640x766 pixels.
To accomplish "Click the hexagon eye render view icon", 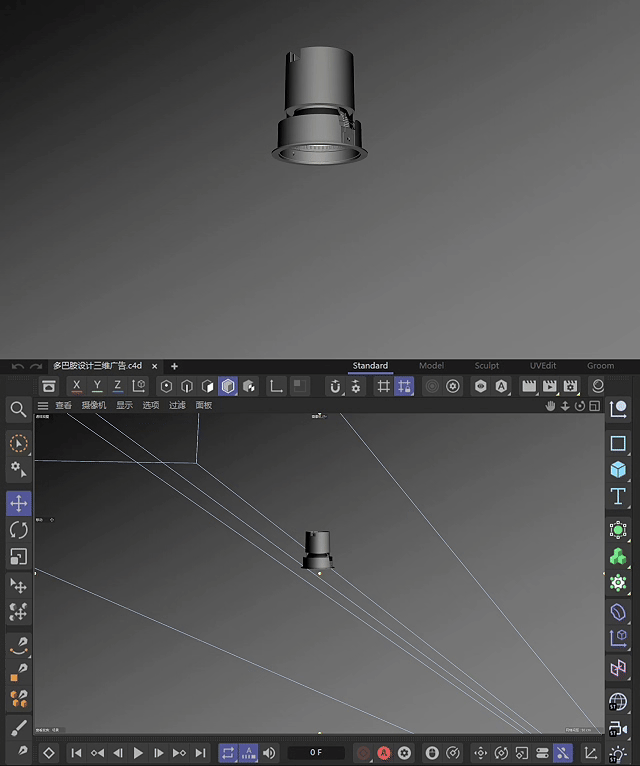I will [x=481, y=386].
